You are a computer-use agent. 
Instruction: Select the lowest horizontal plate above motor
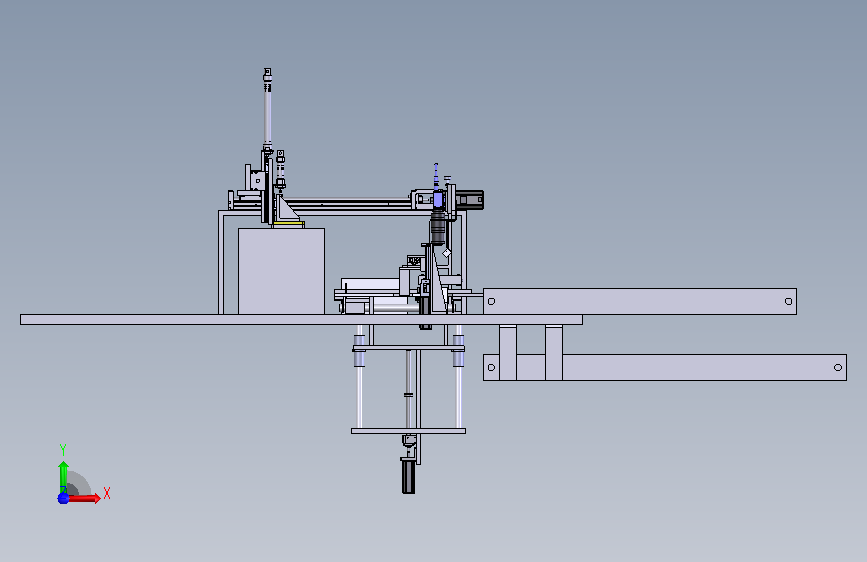[408, 431]
